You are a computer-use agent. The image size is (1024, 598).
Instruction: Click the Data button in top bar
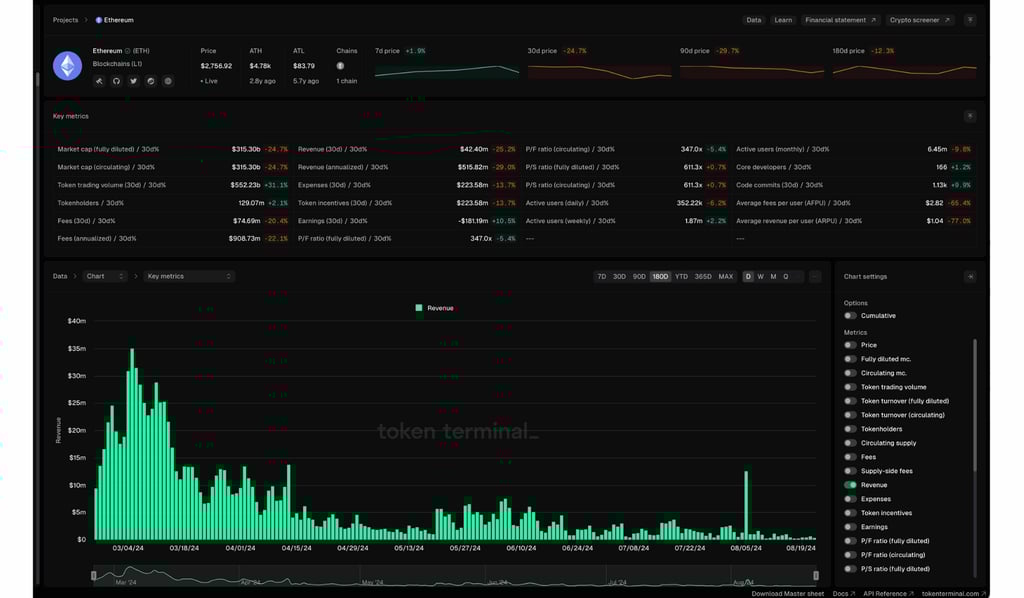pyautogui.click(x=754, y=20)
